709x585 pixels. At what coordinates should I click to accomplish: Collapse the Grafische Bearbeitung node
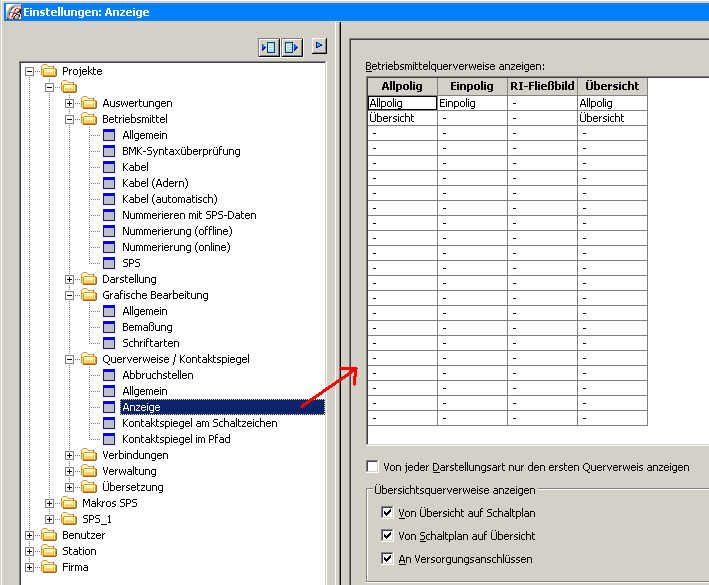click(x=69, y=295)
